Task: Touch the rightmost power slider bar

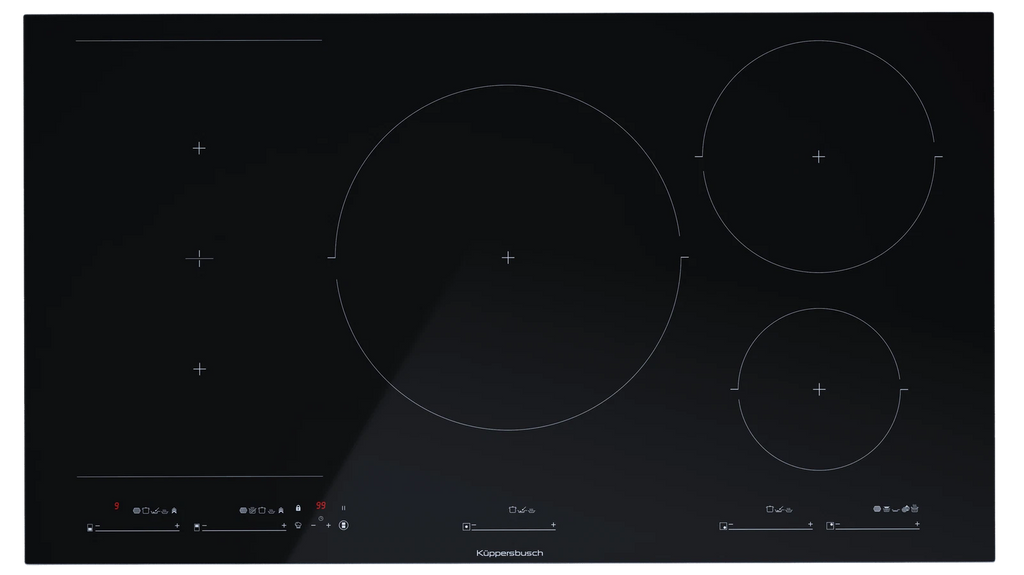Action: pyautogui.click(x=878, y=529)
